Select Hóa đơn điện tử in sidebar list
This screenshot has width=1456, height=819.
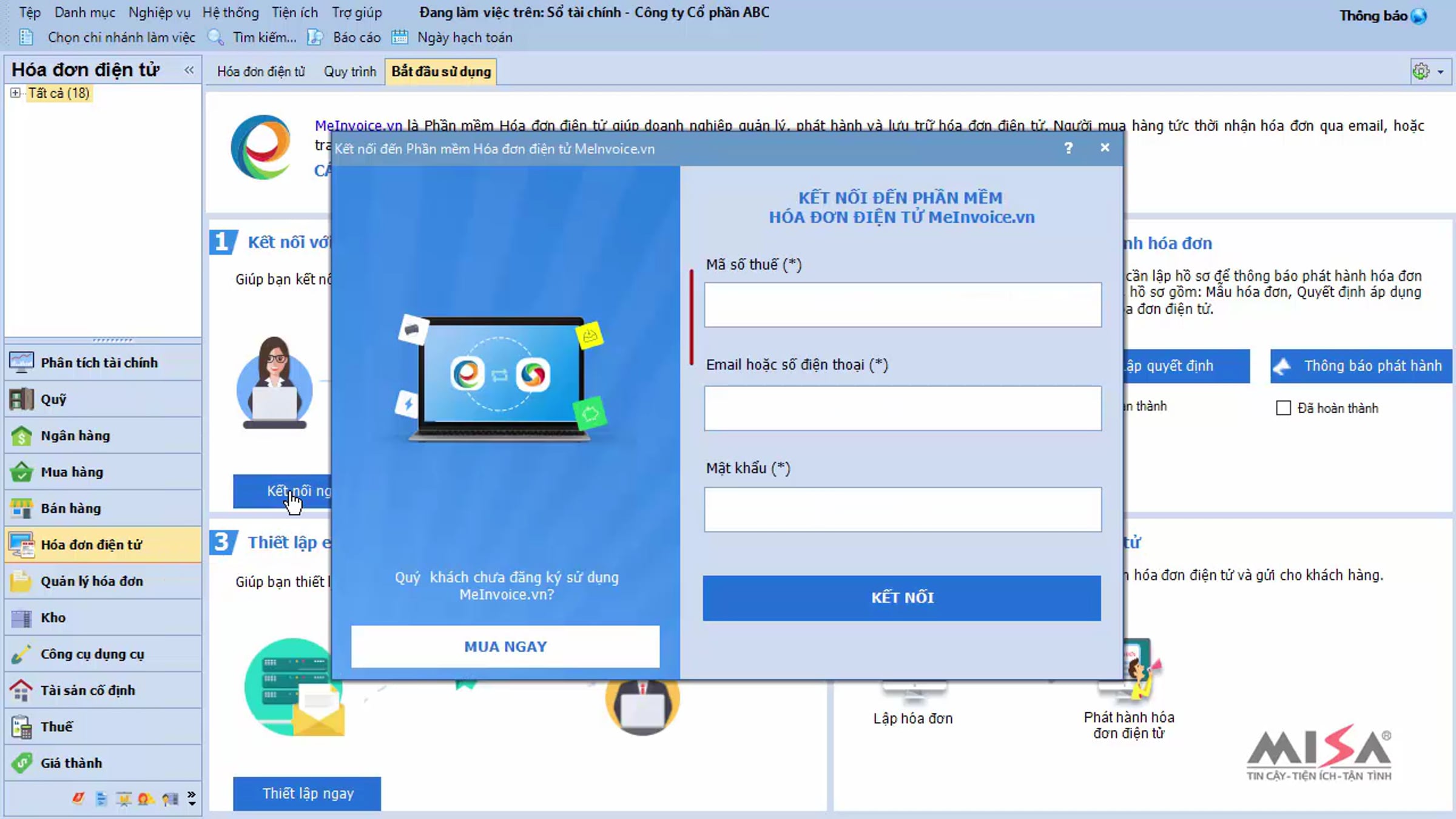click(x=103, y=544)
